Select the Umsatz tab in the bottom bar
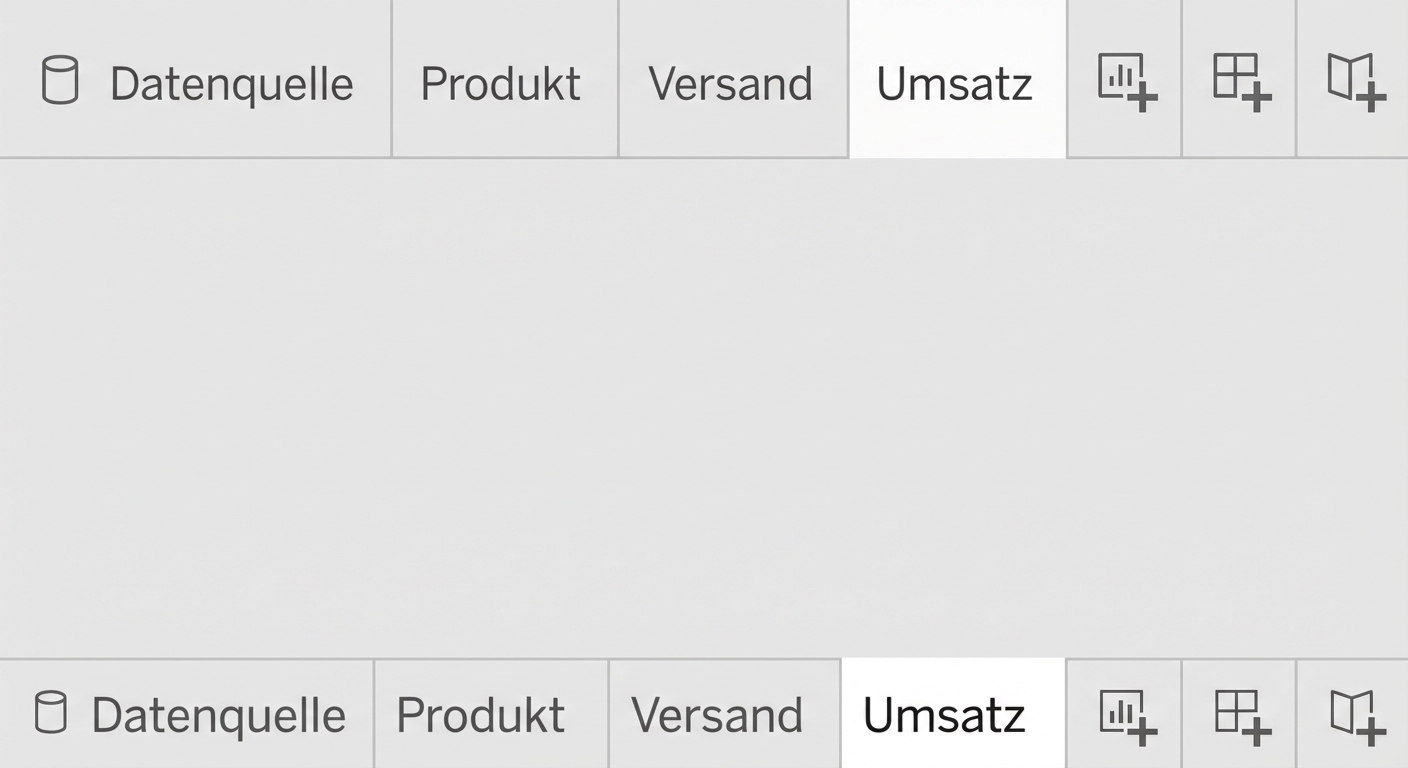This screenshot has width=1408, height=768. click(x=944, y=714)
